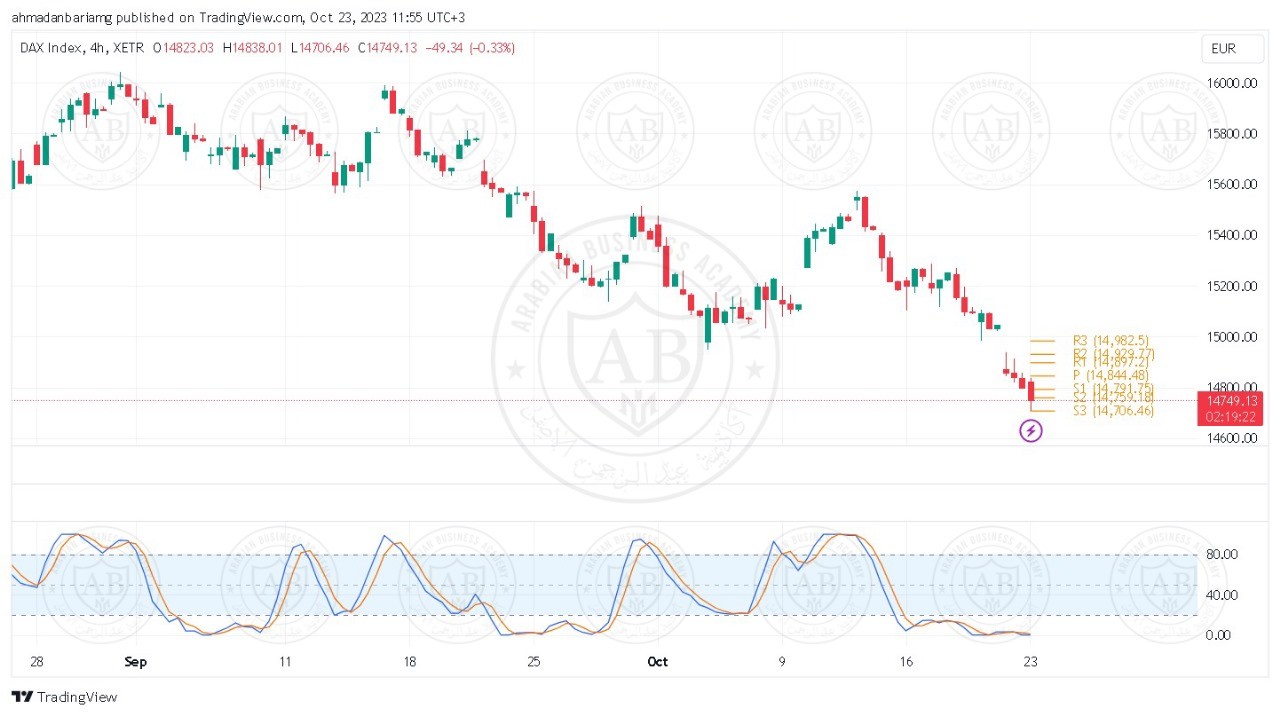
Task: Click the 02:19:22 bar countdown timer
Action: [1230, 416]
